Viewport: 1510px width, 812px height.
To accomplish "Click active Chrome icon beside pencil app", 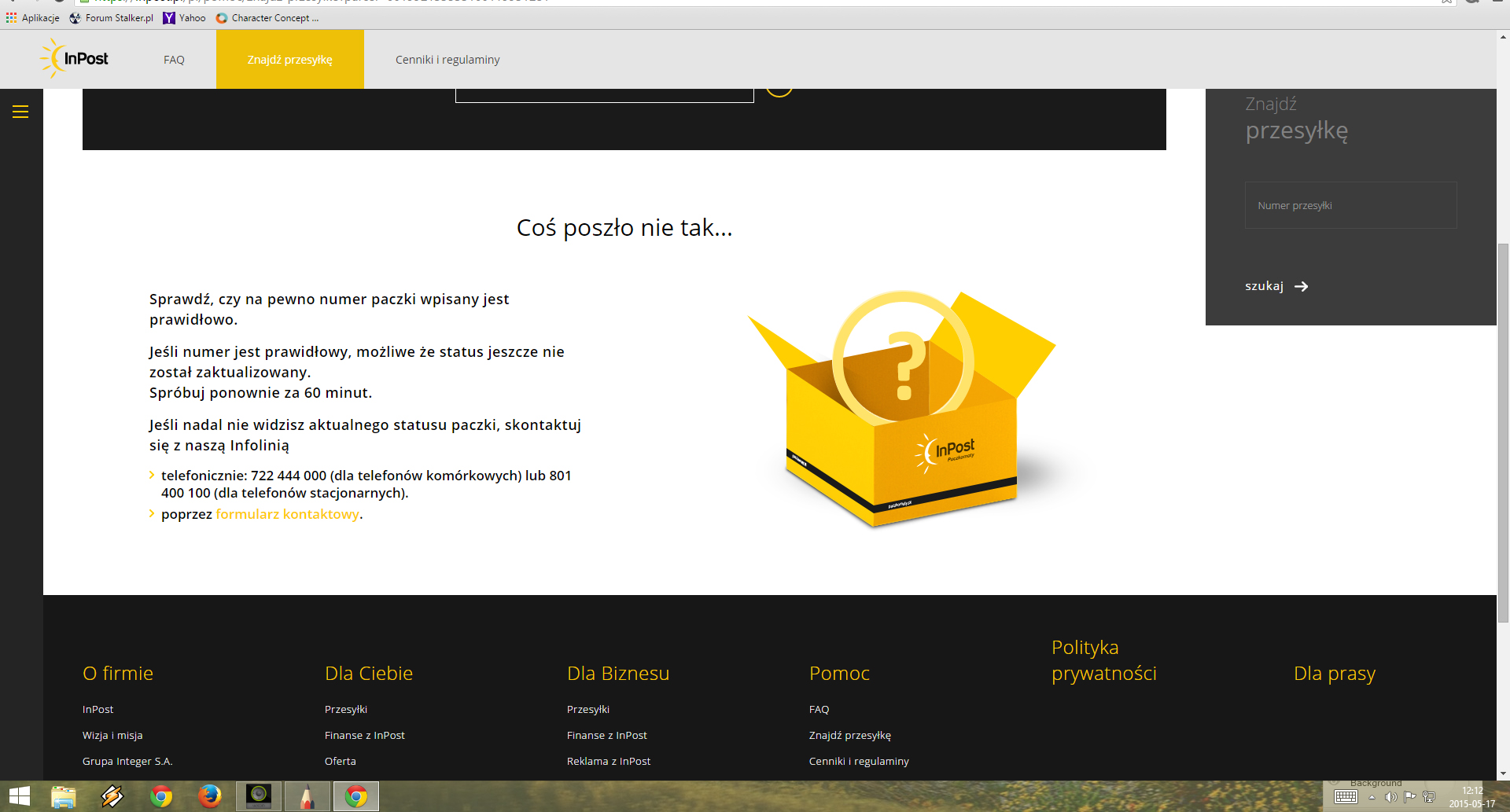I will coord(356,796).
